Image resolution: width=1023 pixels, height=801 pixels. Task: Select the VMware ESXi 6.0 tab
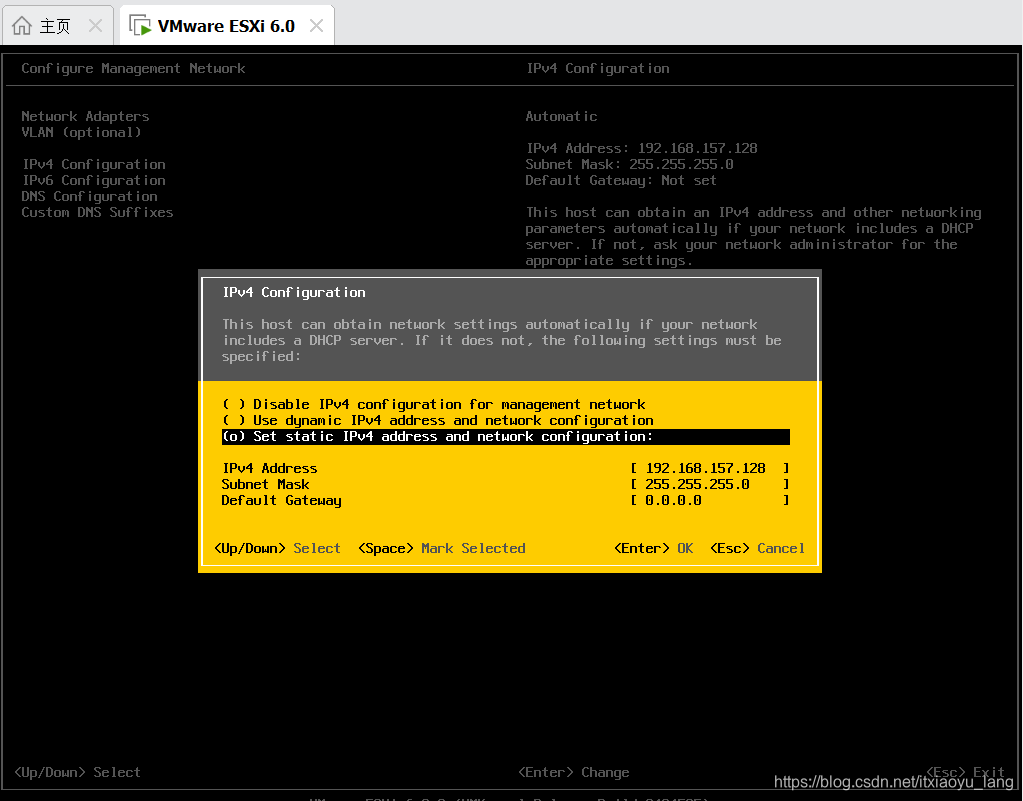(226, 25)
